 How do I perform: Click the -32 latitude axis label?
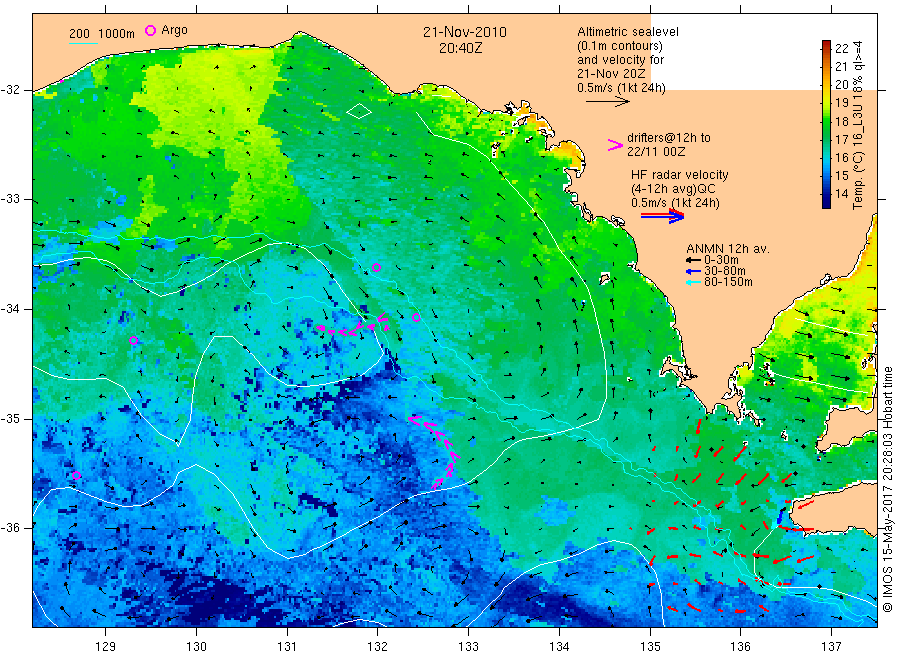coord(10,90)
